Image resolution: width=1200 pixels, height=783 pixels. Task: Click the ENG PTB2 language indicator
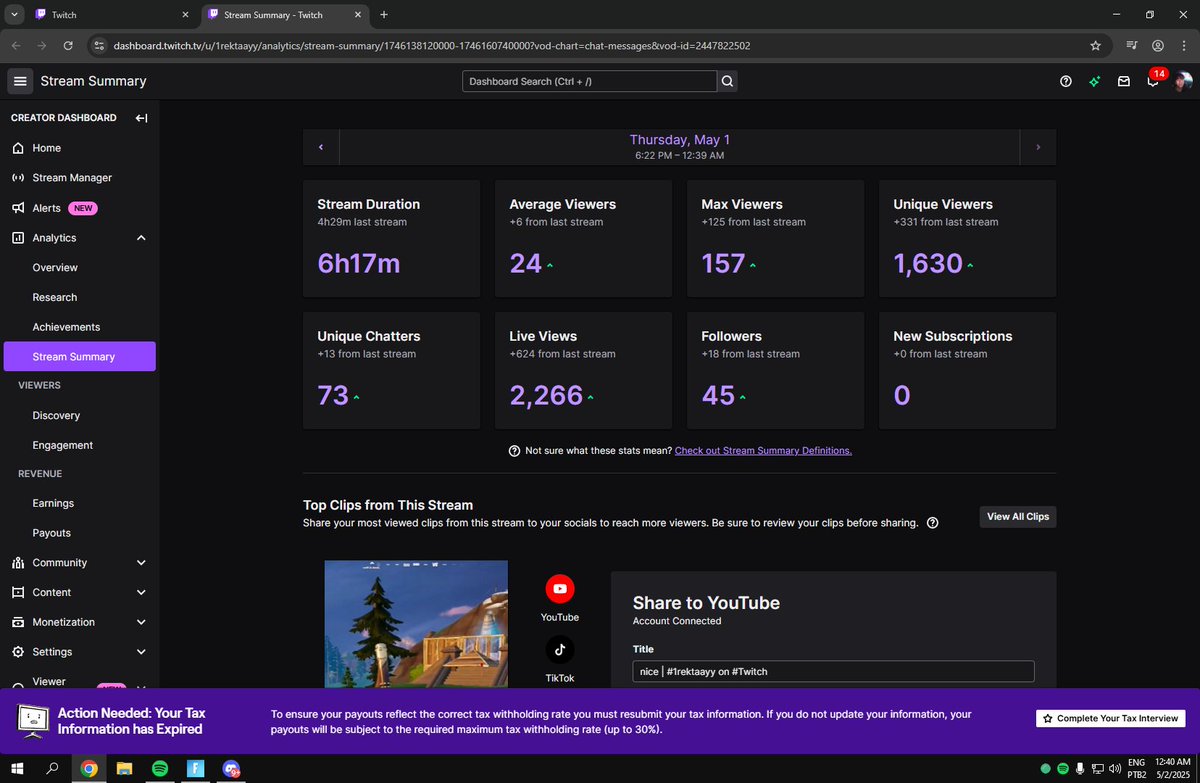click(x=1138, y=768)
